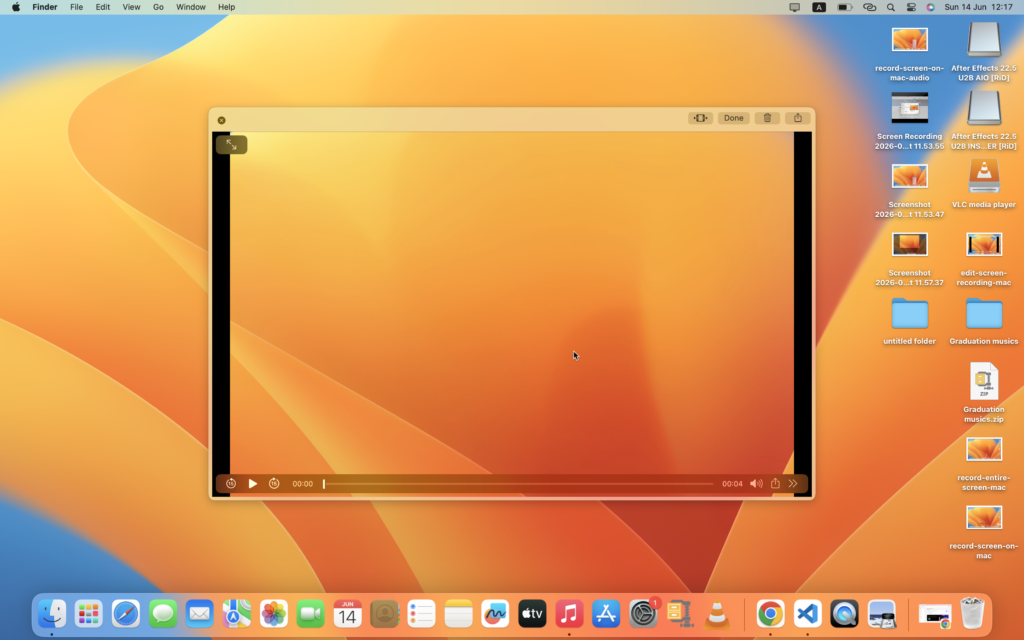Viewport: 1024px width, 640px height.
Task: Open the Go menu
Action: pos(158,7)
